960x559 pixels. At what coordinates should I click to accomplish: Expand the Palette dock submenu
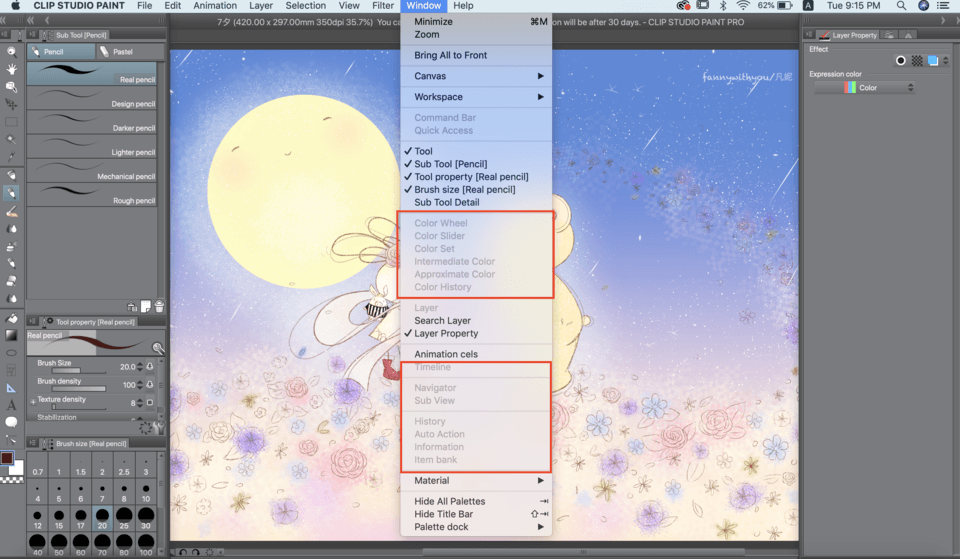pos(476,527)
